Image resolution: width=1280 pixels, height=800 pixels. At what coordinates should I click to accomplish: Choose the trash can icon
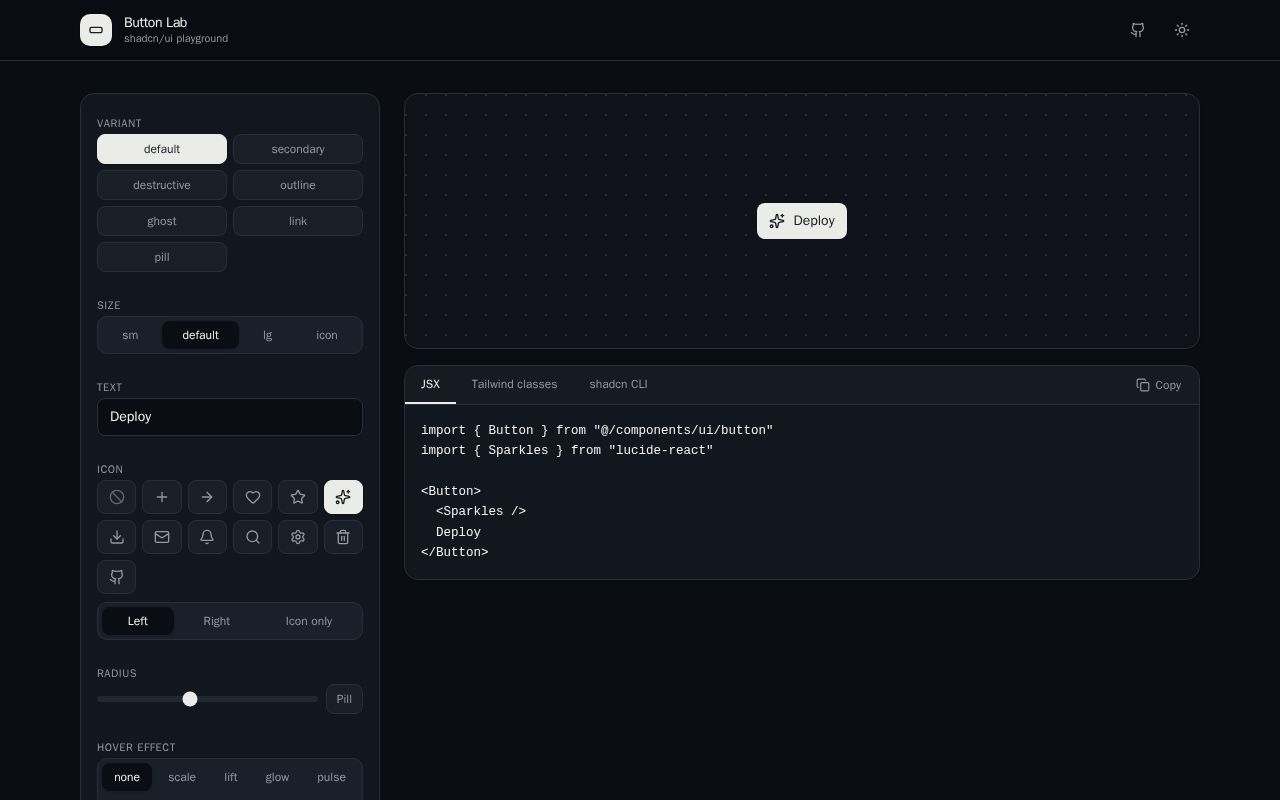[x=343, y=537]
